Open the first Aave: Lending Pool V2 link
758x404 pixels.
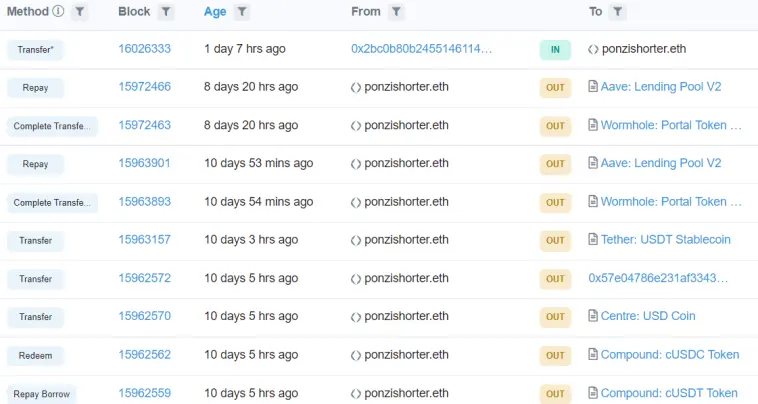tap(661, 87)
